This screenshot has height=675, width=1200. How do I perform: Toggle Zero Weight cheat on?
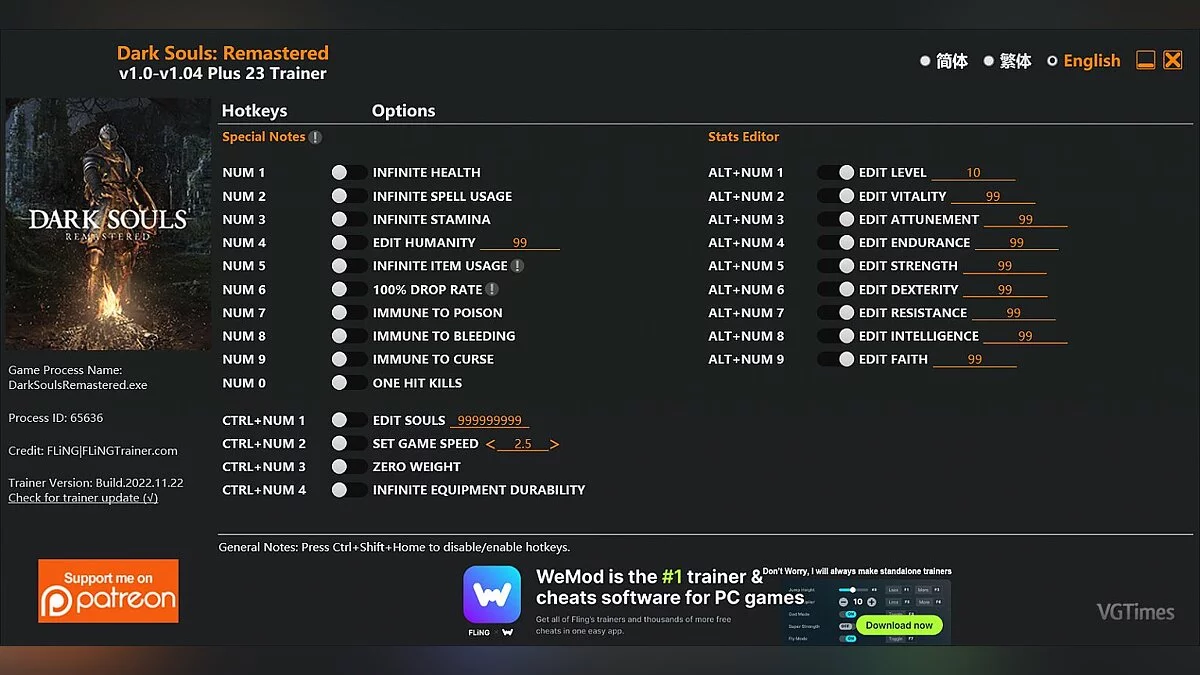tap(348, 467)
